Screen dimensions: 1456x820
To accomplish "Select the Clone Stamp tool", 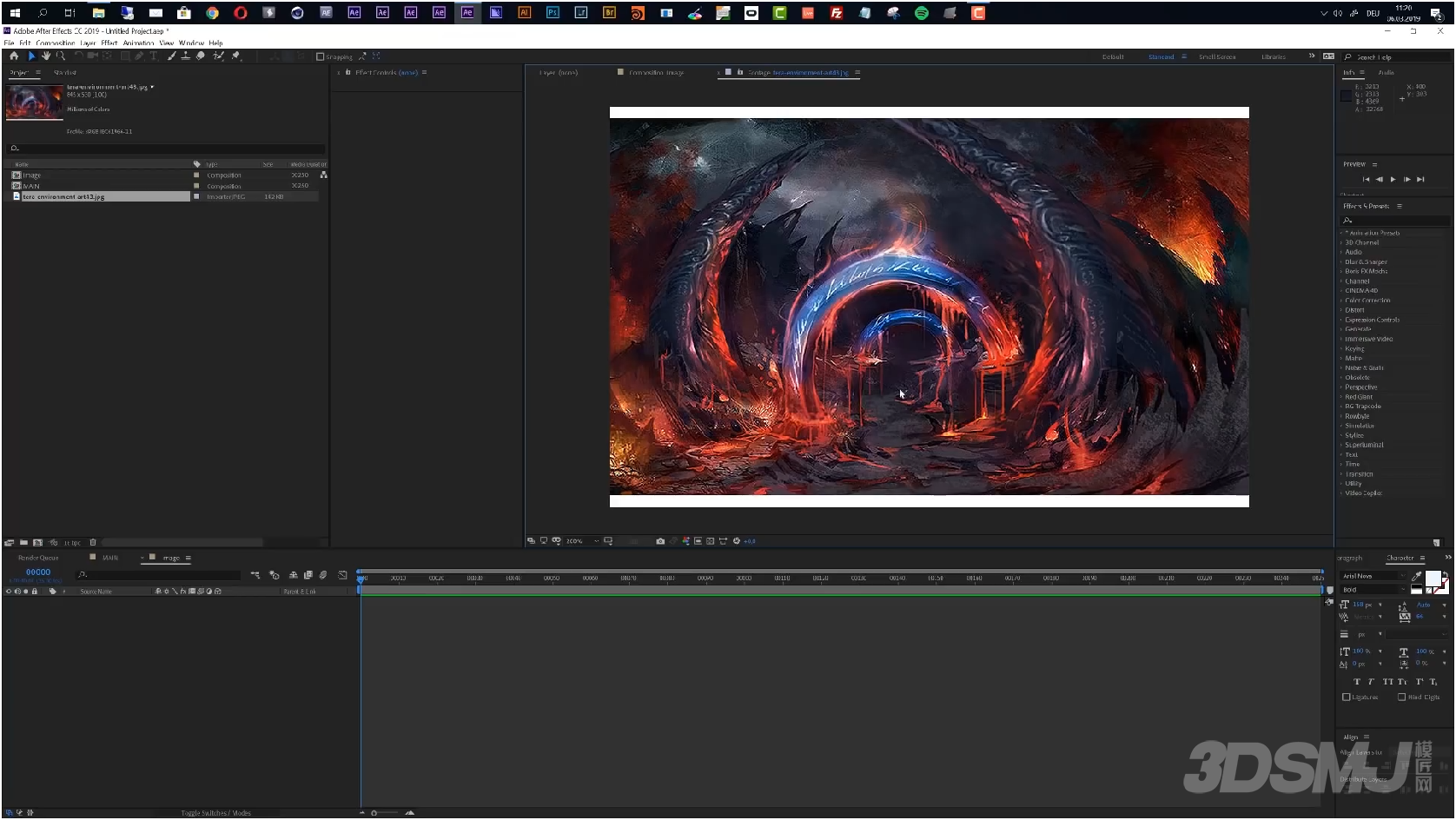I will point(185,56).
